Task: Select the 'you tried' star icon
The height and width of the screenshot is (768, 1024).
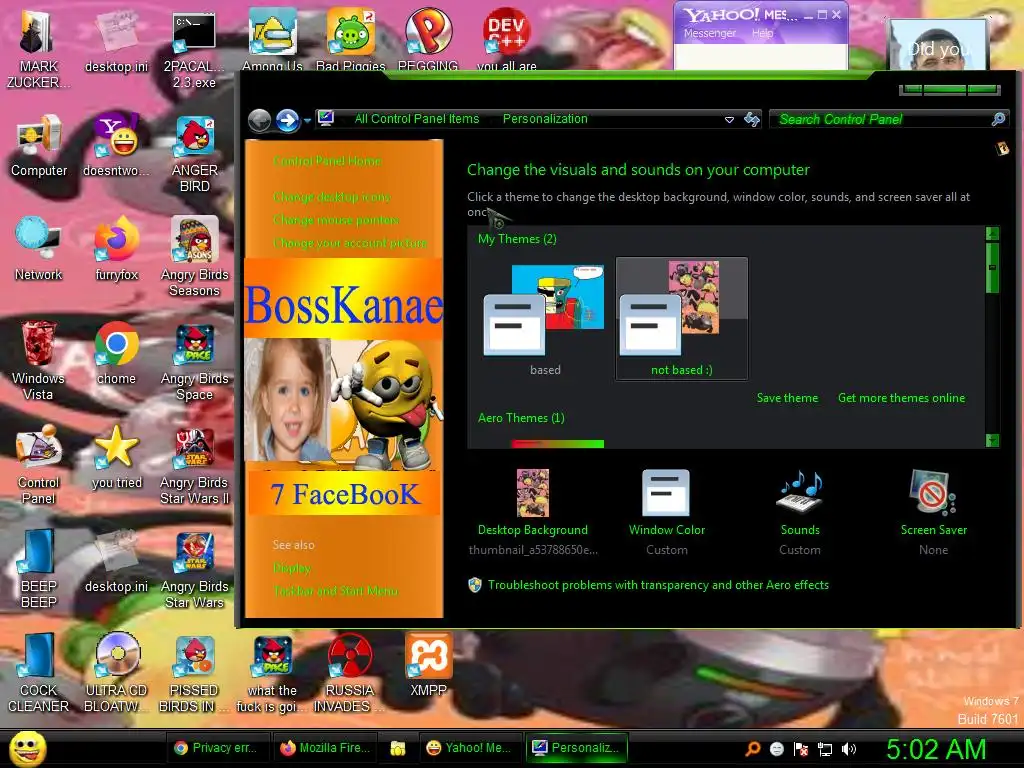Action: pyautogui.click(x=116, y=457)
